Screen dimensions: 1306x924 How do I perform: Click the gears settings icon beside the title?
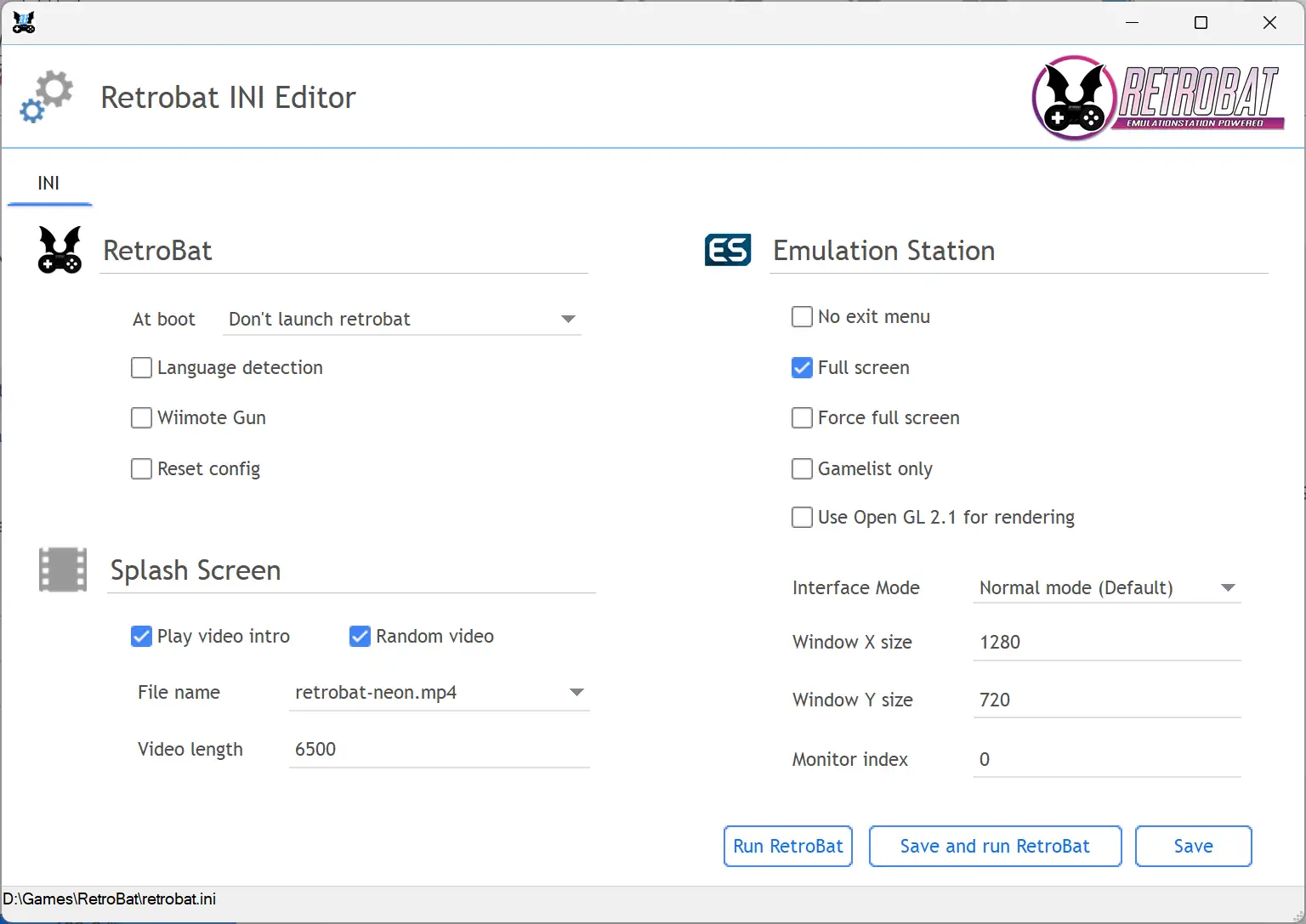(x=47, y=97)
